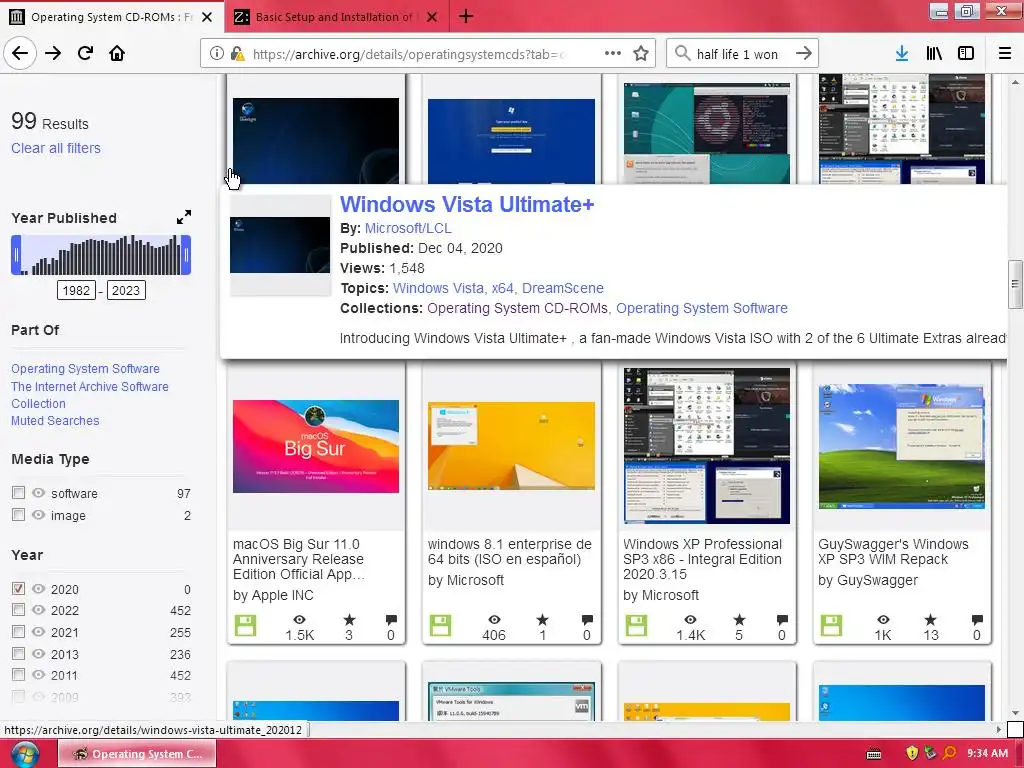Toggle eye icon next to 2022 filter

(39, 610)
